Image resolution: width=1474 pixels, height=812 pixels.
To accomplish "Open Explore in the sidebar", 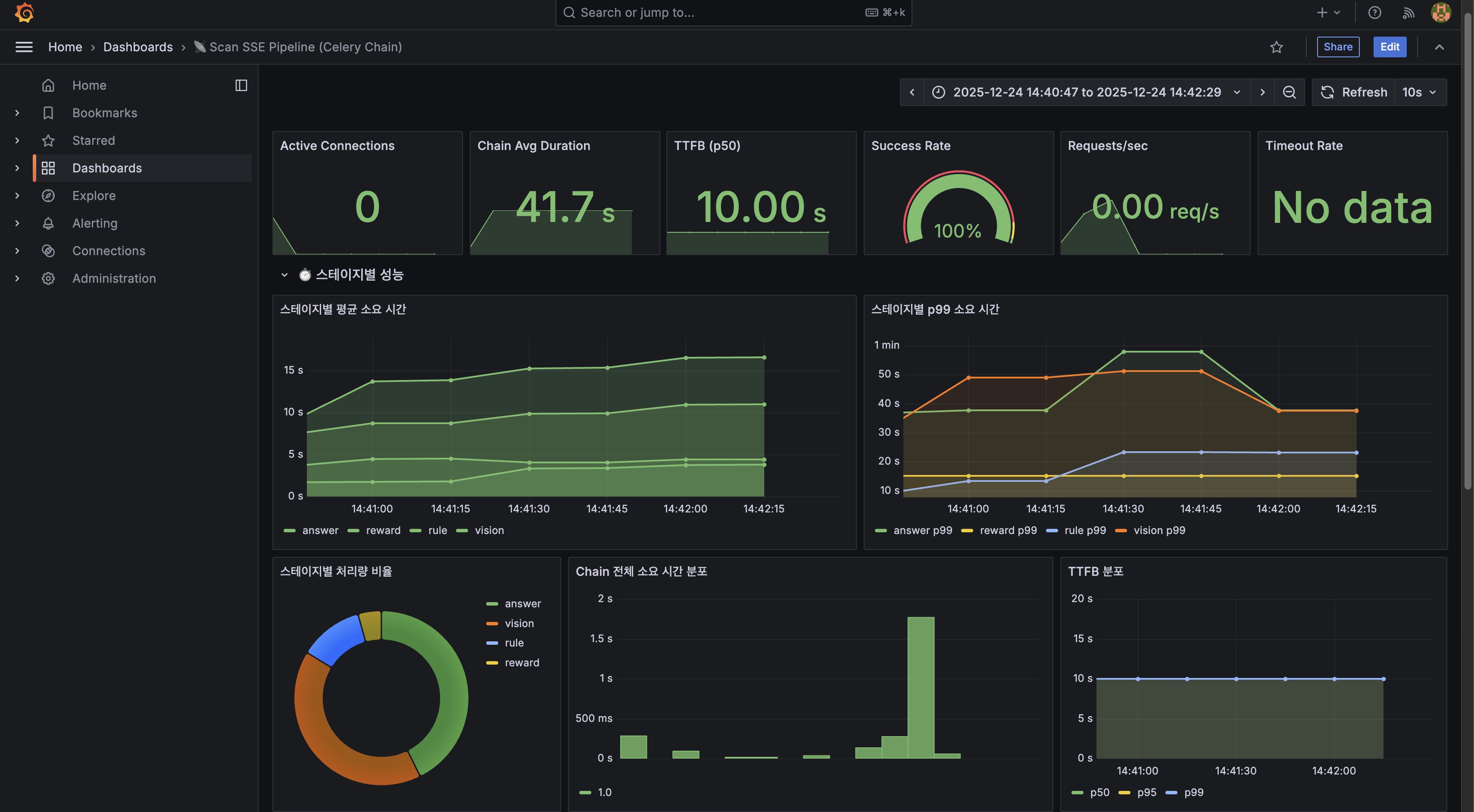I will tap(94, 196).
